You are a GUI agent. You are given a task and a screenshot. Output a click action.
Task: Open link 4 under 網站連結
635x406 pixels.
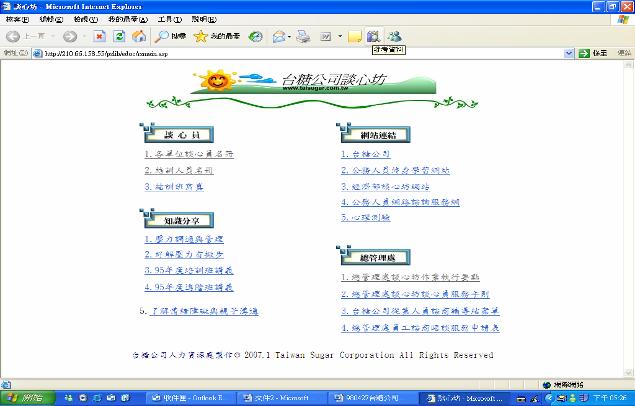pos(400,202)
